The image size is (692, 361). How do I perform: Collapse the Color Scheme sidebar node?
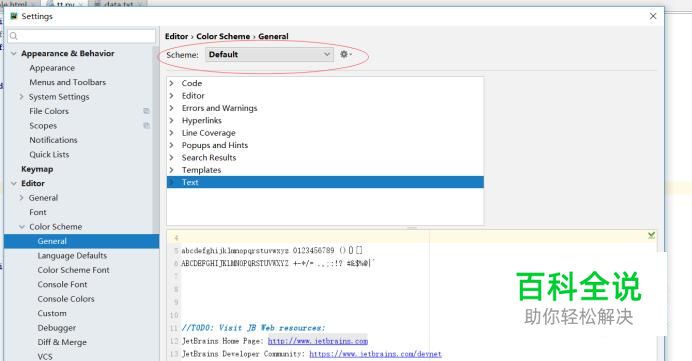click(x=22, y=226)
